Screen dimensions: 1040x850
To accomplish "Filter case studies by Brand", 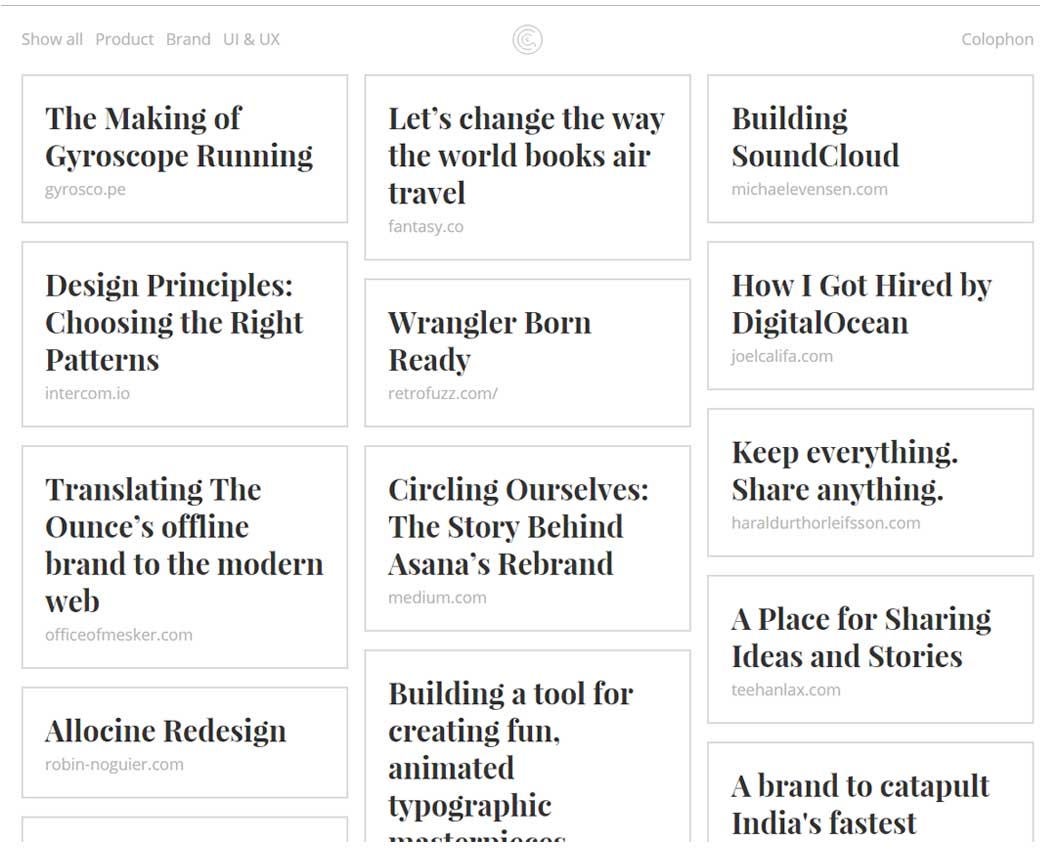I will point(188,40).
